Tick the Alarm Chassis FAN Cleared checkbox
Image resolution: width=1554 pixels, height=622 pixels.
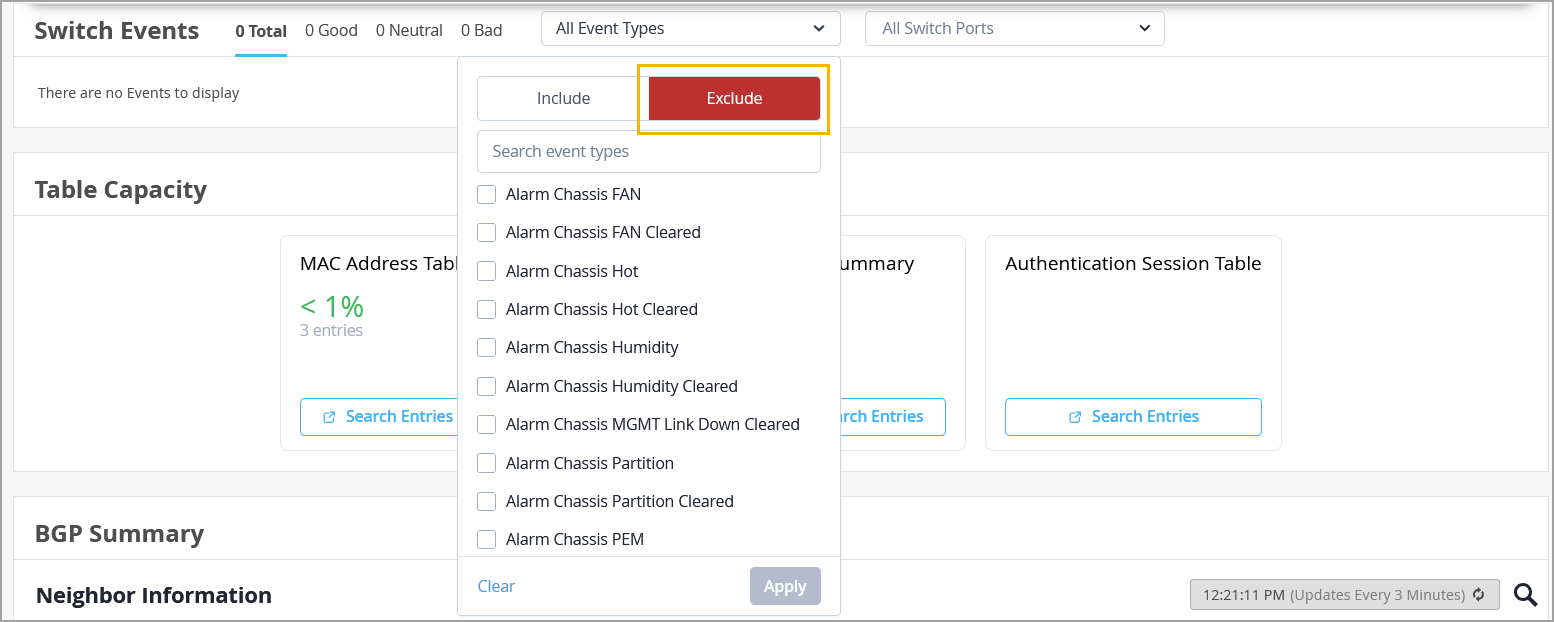pyautogui.click(x=487, y=232)
